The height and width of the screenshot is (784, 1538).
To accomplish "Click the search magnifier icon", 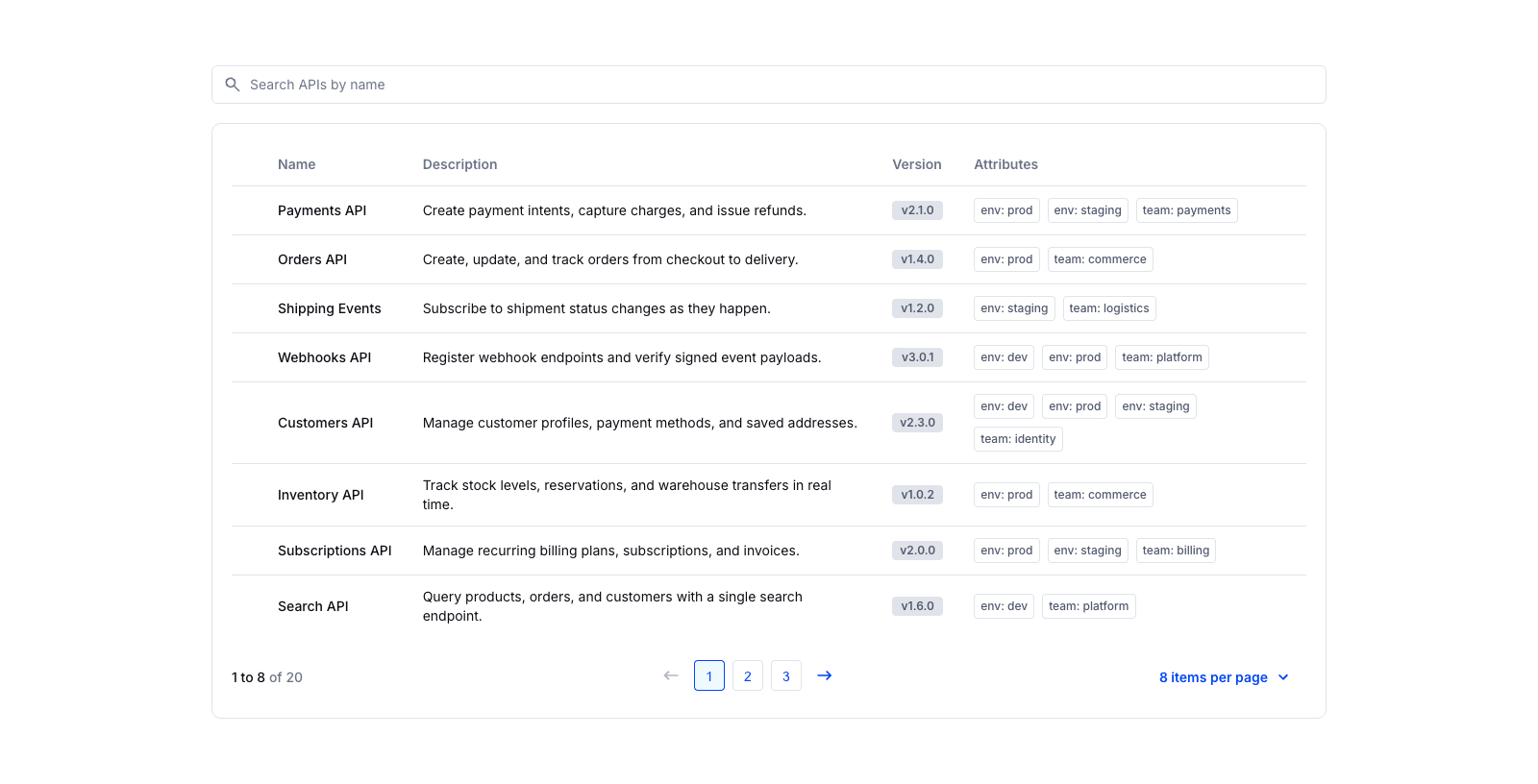I will pyautogui.click(x=233, y=85).
